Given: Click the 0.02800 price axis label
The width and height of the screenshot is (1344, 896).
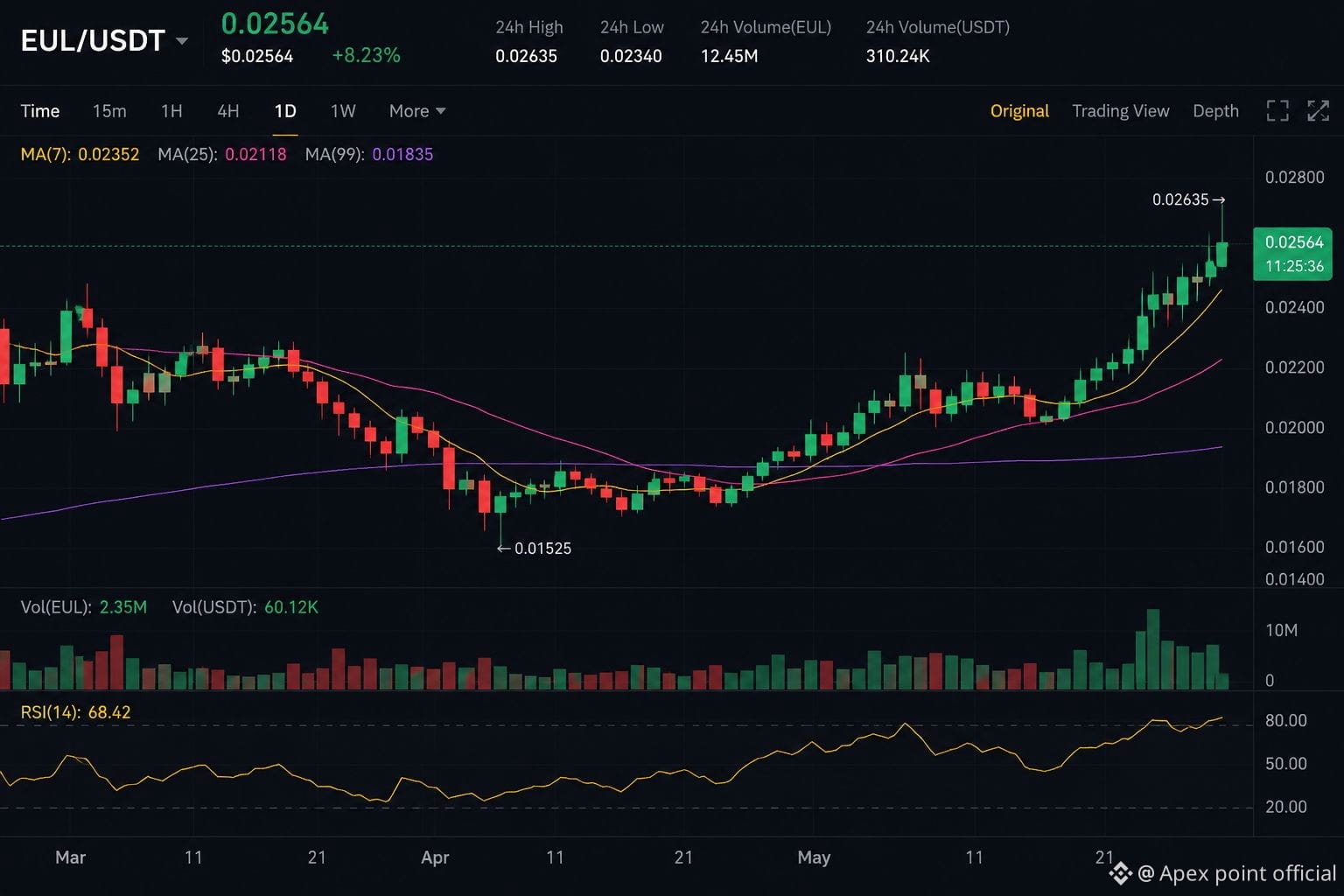Looking at the screenshot, I should [1295, 178].
